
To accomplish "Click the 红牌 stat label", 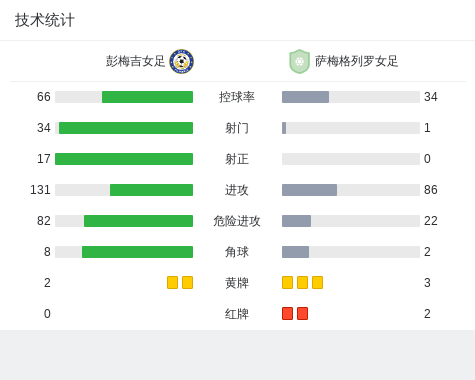I will pyautogui.click(x=237, y=314).
